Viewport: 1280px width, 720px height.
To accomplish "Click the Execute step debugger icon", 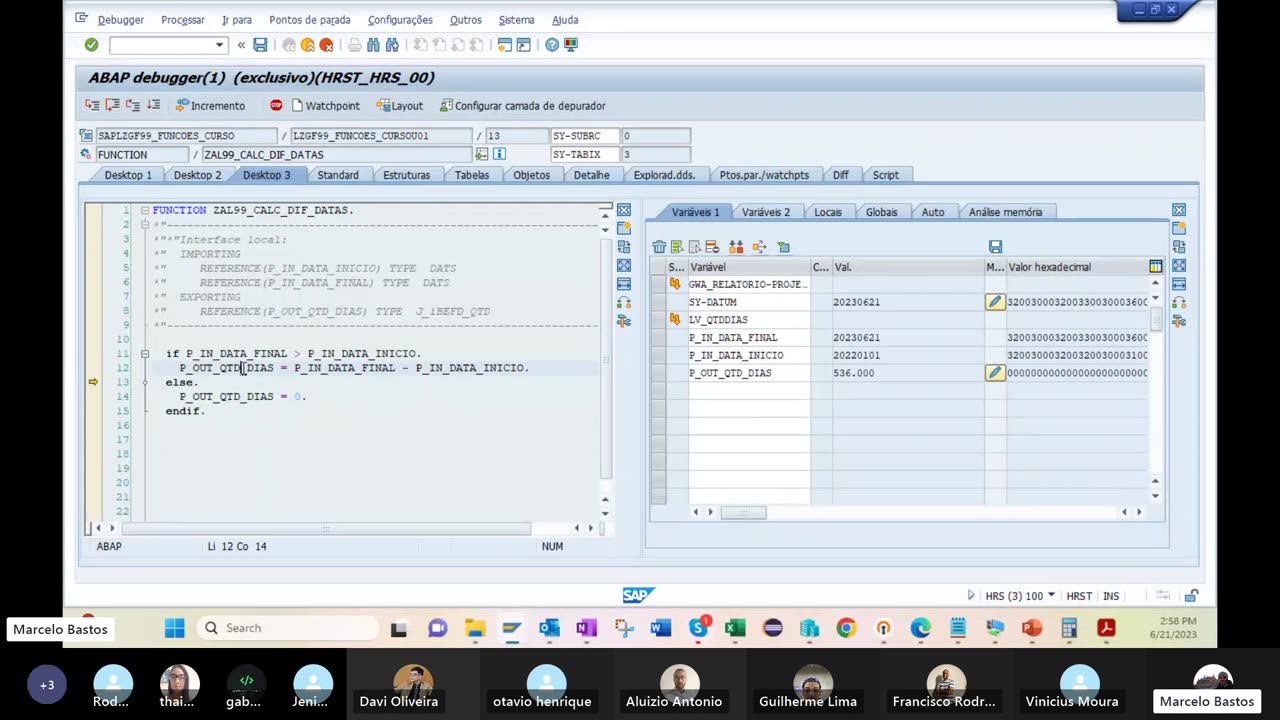I will 112,105.
